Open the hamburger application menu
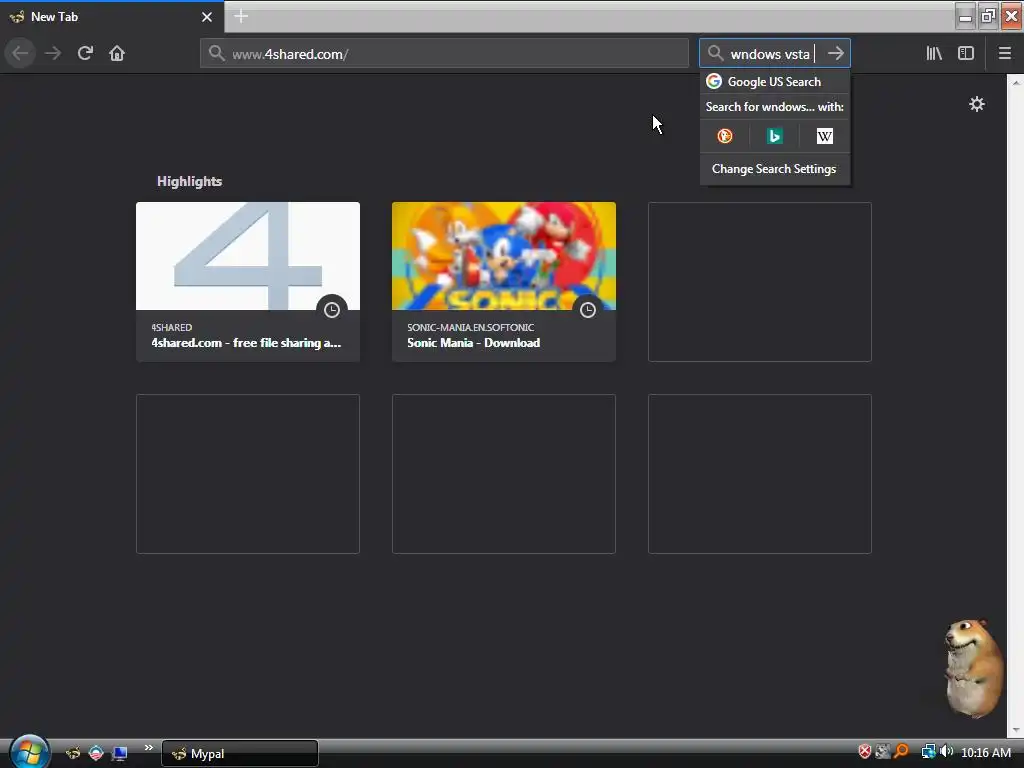The height and width of the screenshot is (768, 1024). click(1004, 53)
